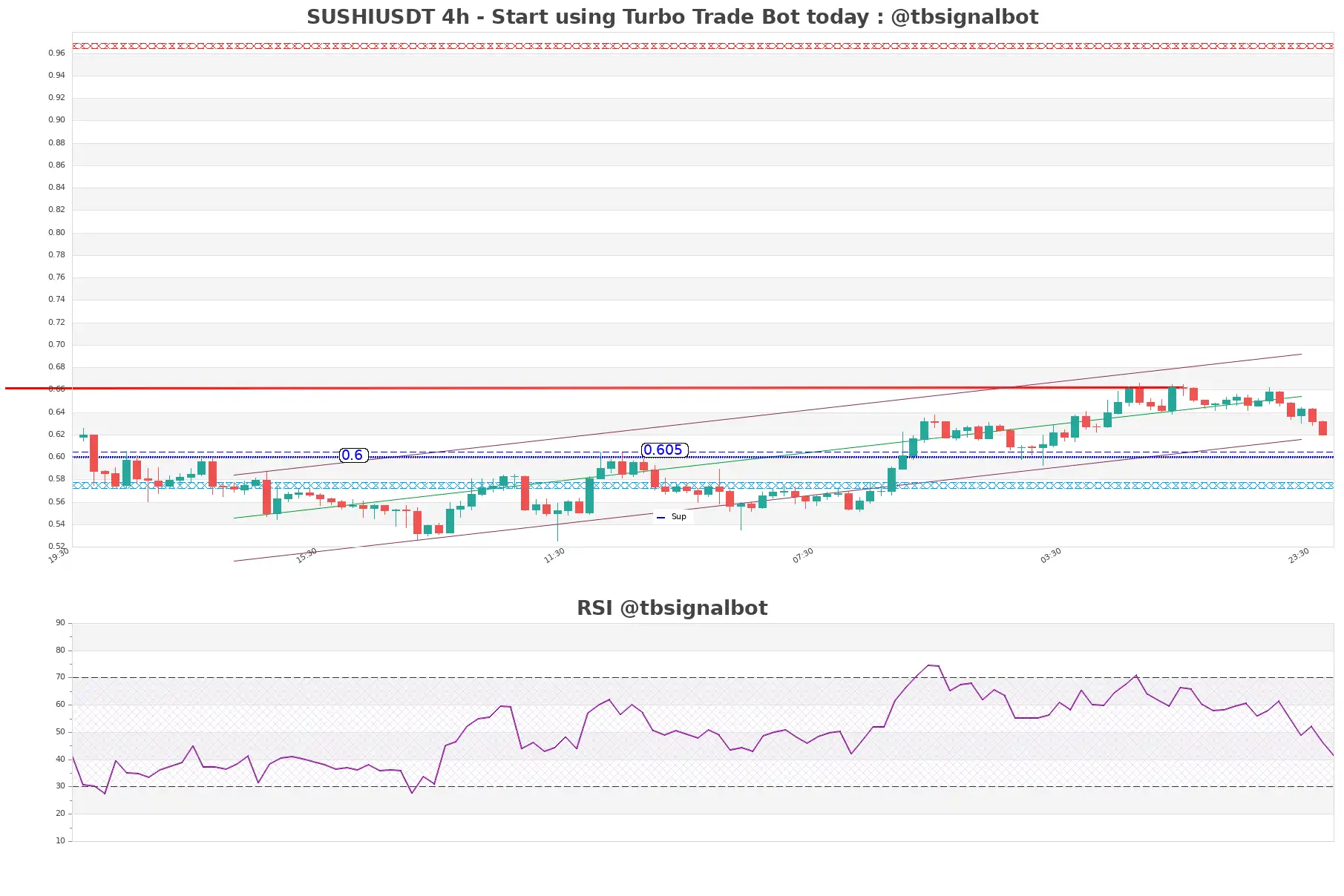Click the RSI axis label 20
Image resolution: width=1344 pixels, height=896 pixels.
(x=60, y=813)
